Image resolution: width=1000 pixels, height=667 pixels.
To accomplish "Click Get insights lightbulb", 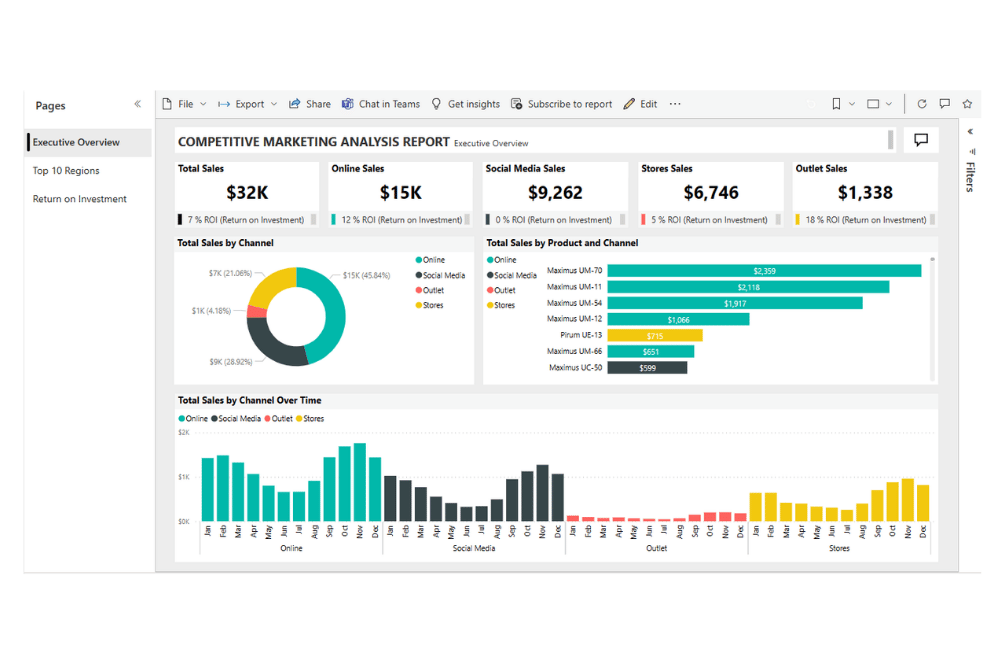I will coord(465,104).
